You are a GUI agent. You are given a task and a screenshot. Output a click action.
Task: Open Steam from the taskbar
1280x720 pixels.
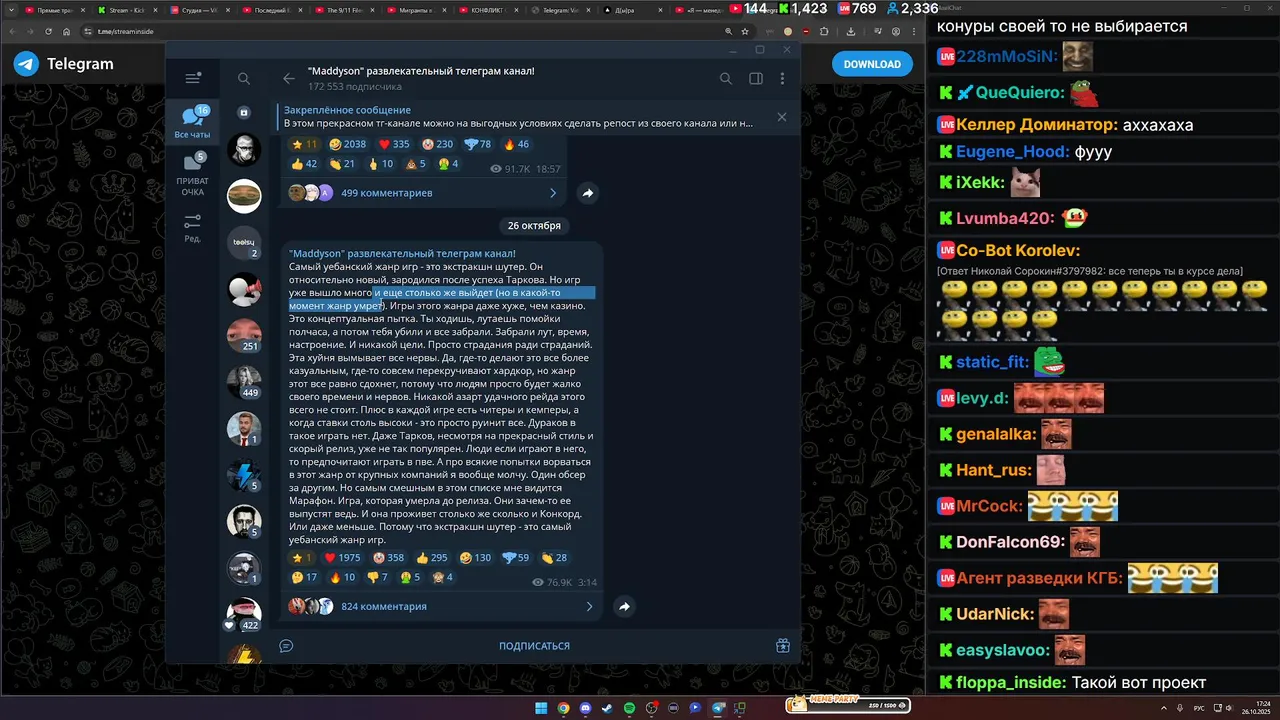click(607, 708)
